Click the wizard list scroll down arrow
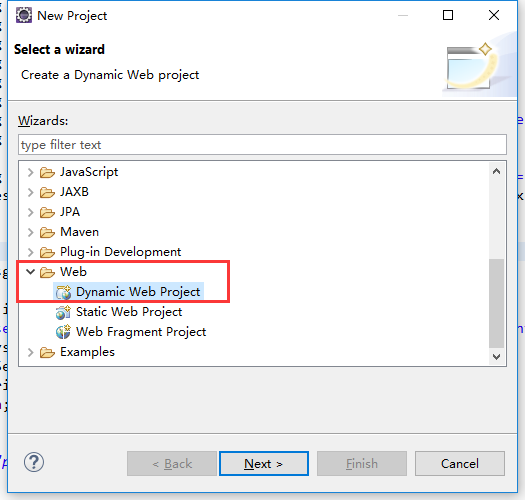This screenshot has width=525, height=500. coord(497,357)
